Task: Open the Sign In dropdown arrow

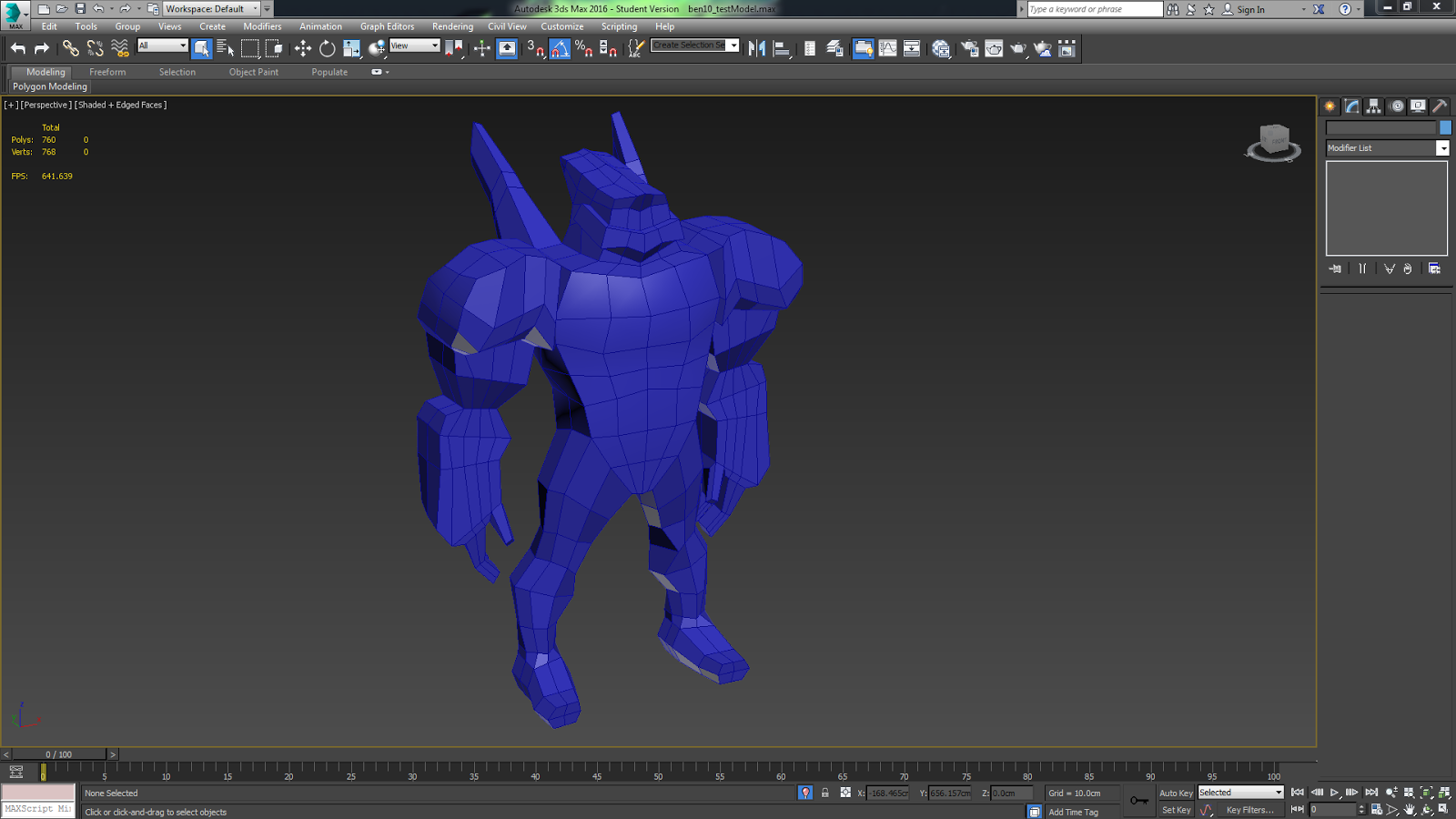Action: click(1304, 9)
